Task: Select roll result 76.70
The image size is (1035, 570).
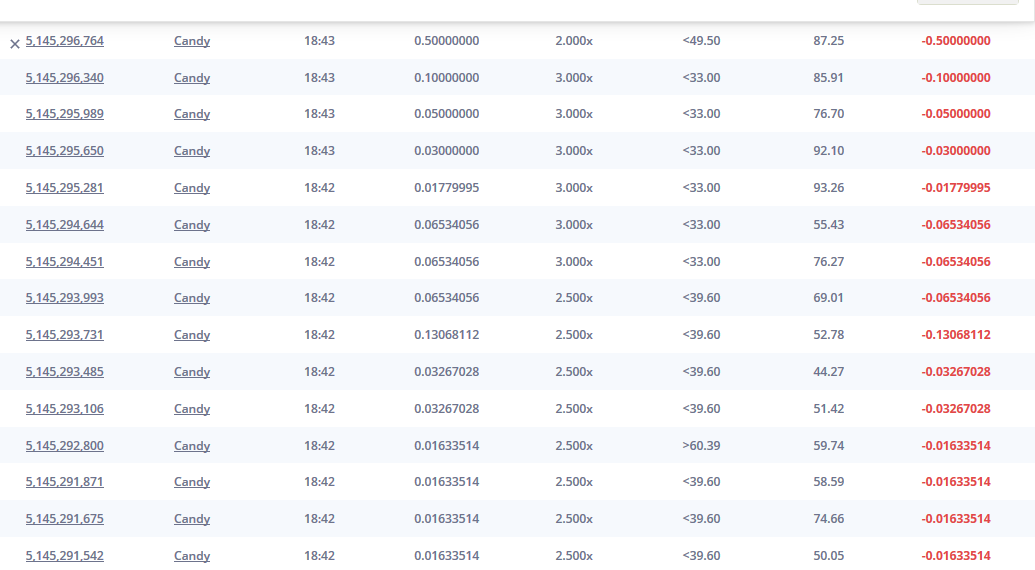Action: pos(828,114)
